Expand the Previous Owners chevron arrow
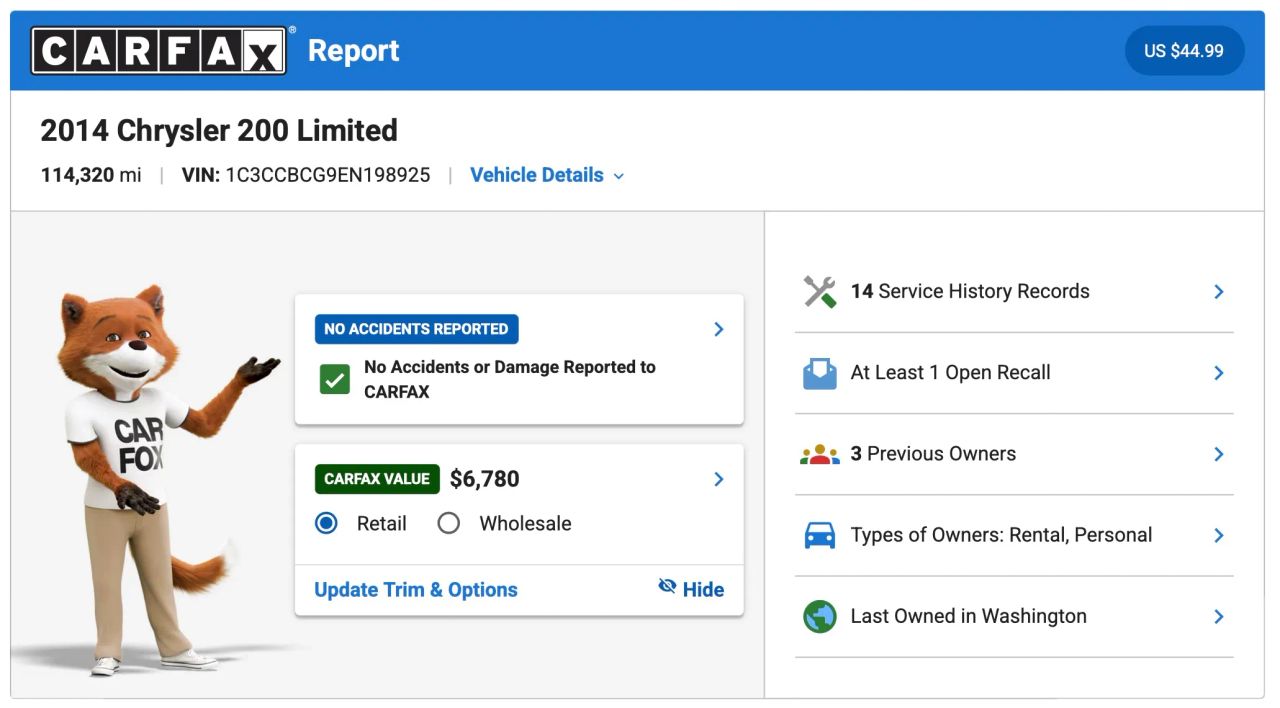 pyautogui.click(x=1219, y=454)
